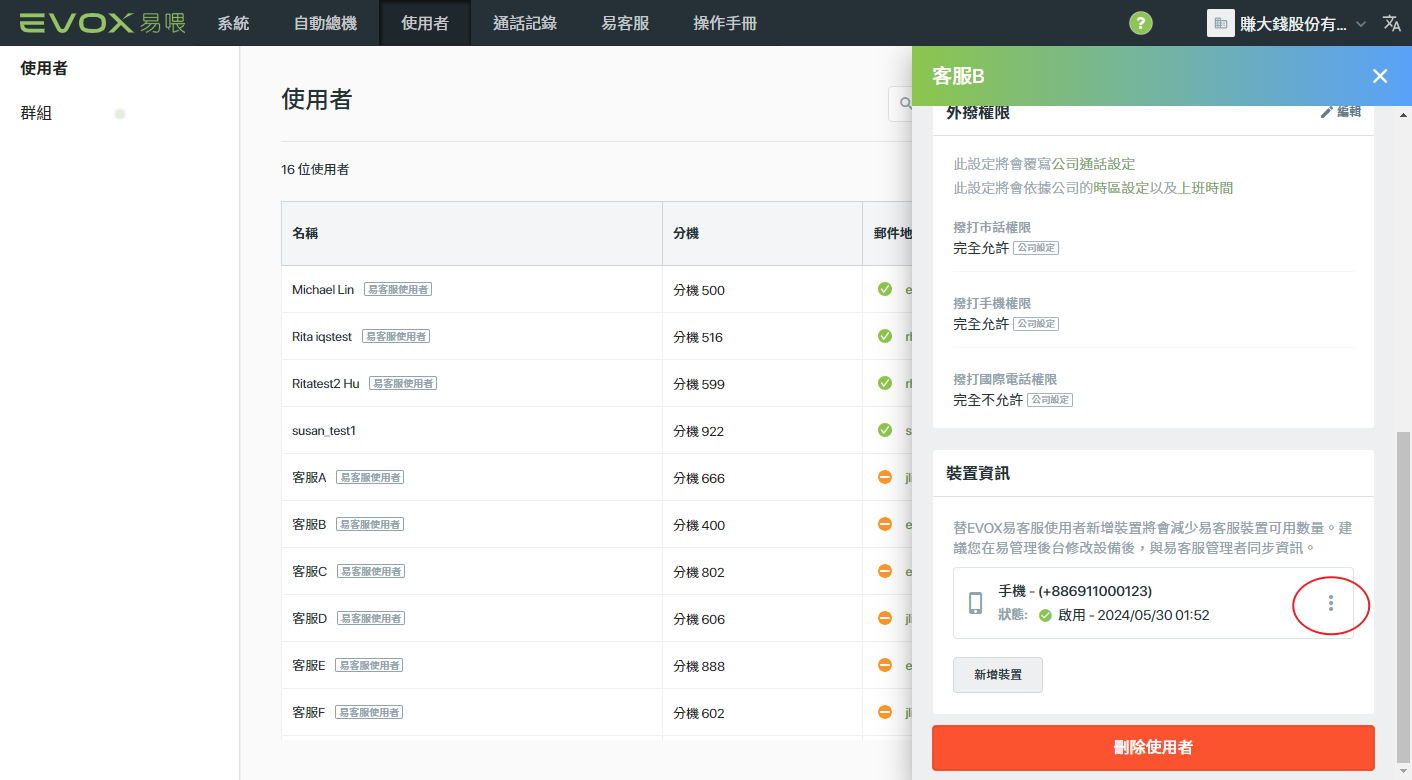Click the company building icon
The image size is (1412, 780).
pyautogui.click(x=1221, y=23)
